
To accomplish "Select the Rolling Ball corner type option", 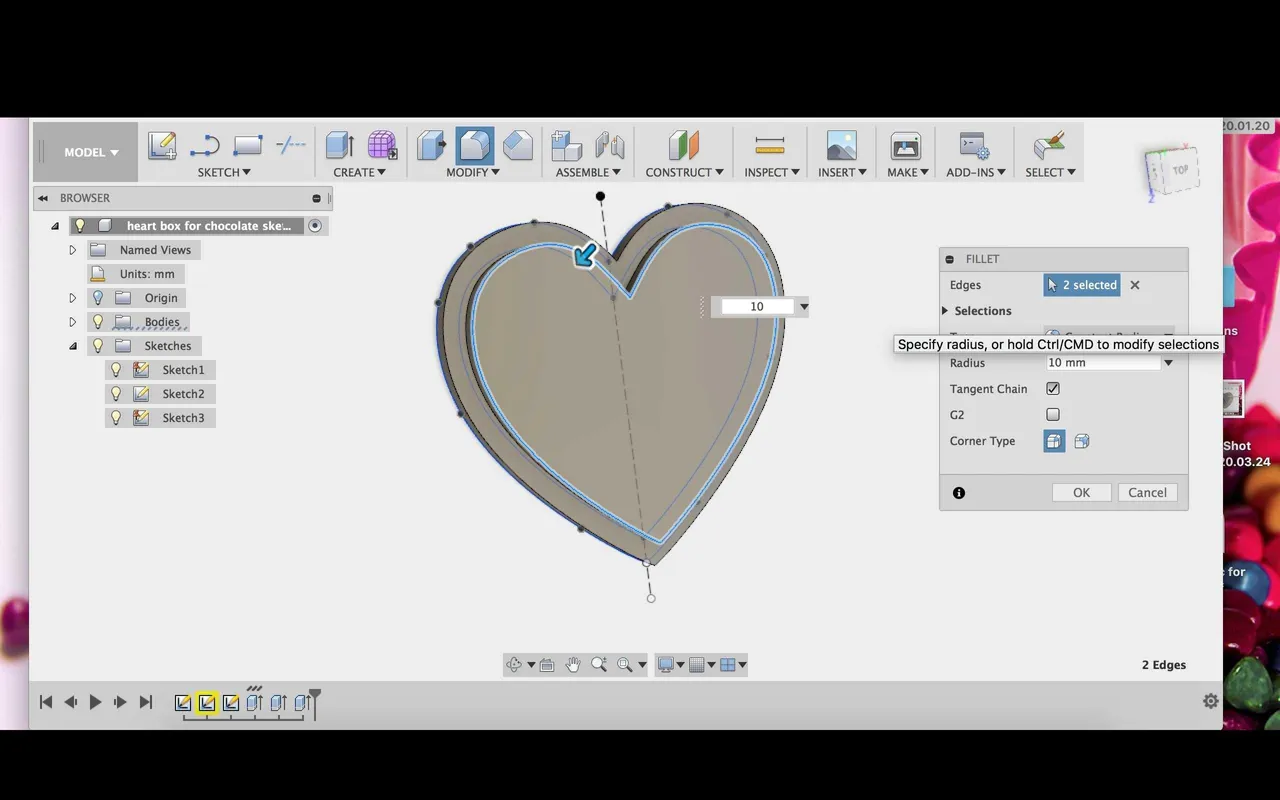I will pyautogui.click(x=1054, y=441).
